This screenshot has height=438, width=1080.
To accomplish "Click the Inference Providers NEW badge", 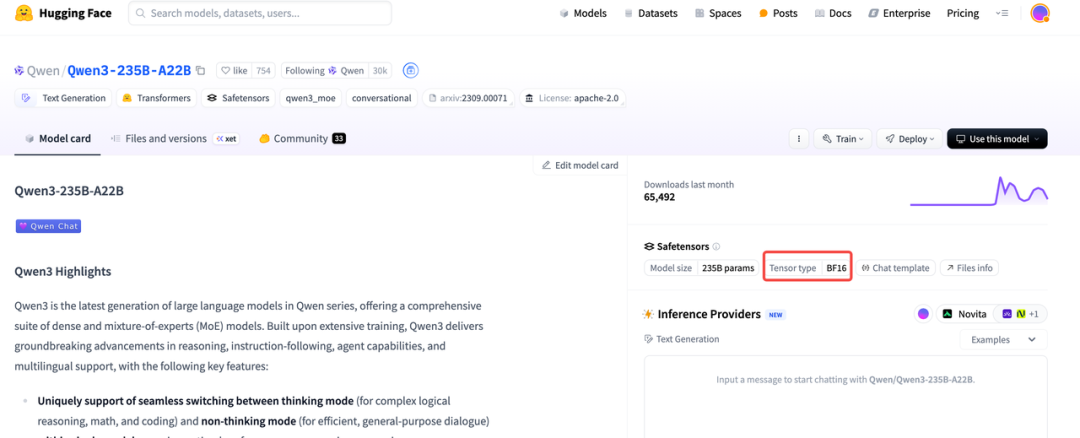I will (x=776, y=315).
